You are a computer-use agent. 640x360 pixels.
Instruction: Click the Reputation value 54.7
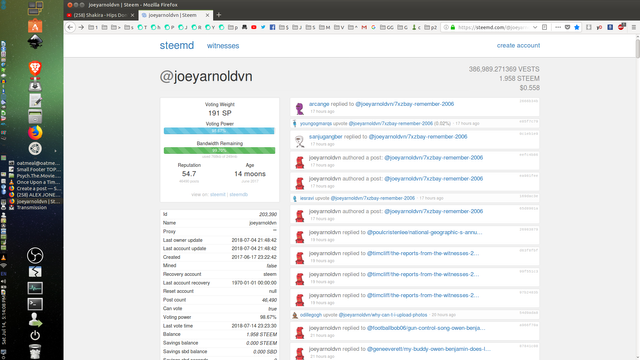click(189, 174)
